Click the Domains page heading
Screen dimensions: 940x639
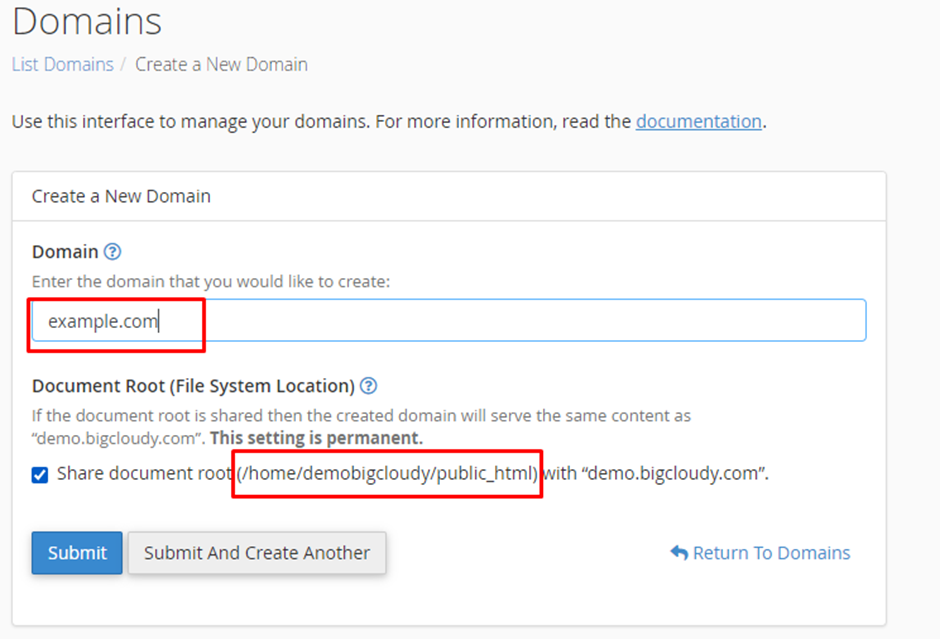click(x=87, y=21)
